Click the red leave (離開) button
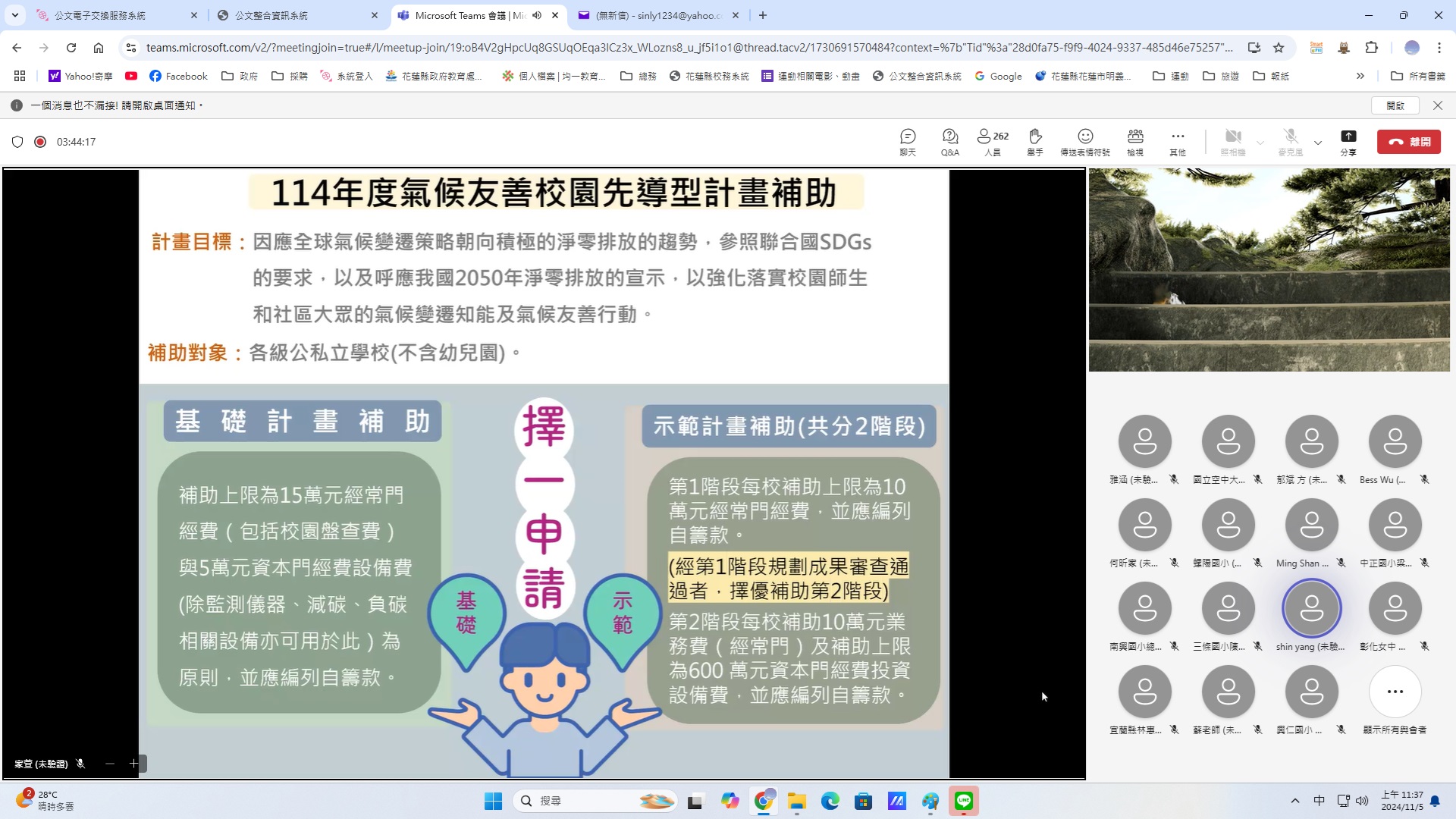Viewport: 1456px width, 819px height. [x=1409, y=142]
